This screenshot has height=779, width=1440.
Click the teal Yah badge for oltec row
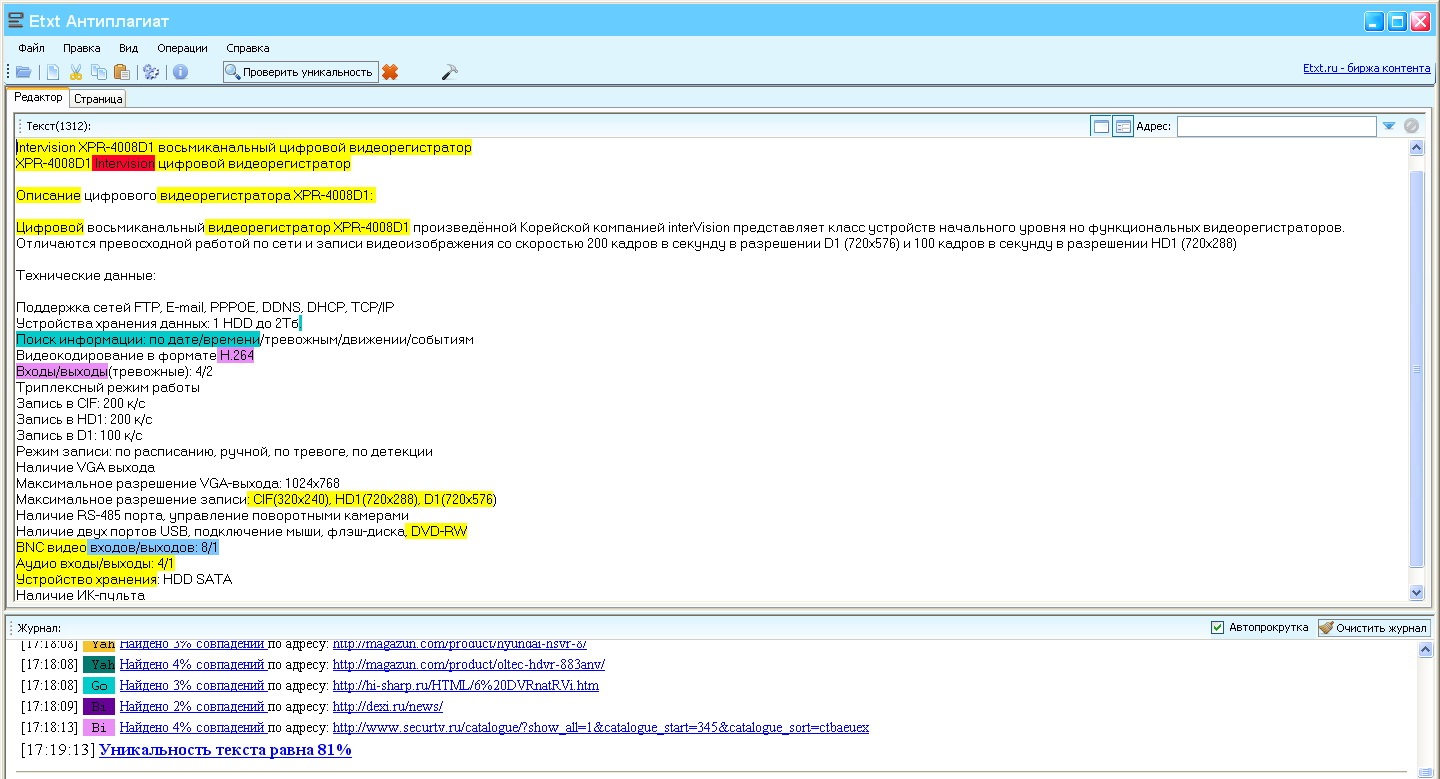tap(99, 664)
